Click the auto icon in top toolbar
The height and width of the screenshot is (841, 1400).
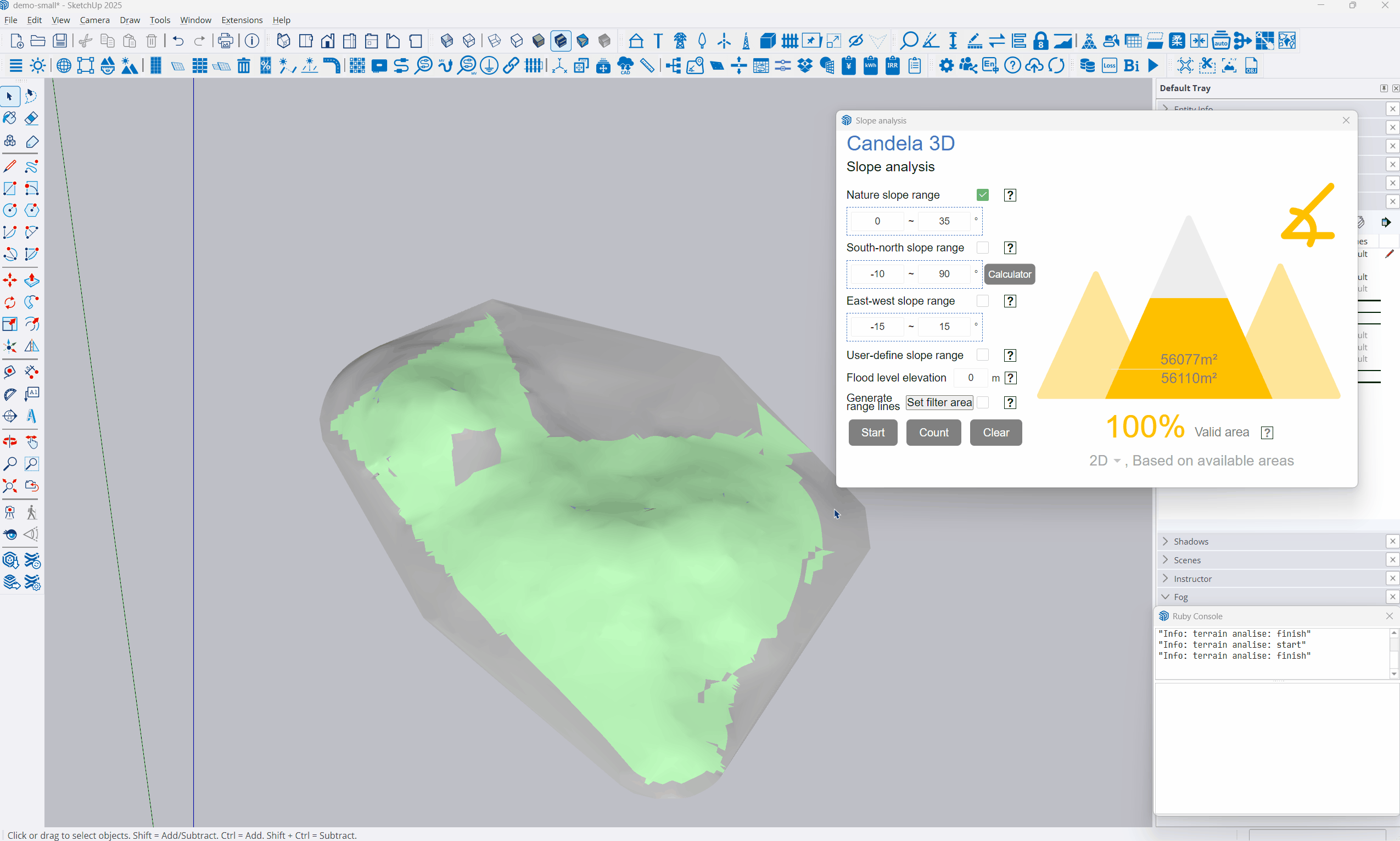1221,41
